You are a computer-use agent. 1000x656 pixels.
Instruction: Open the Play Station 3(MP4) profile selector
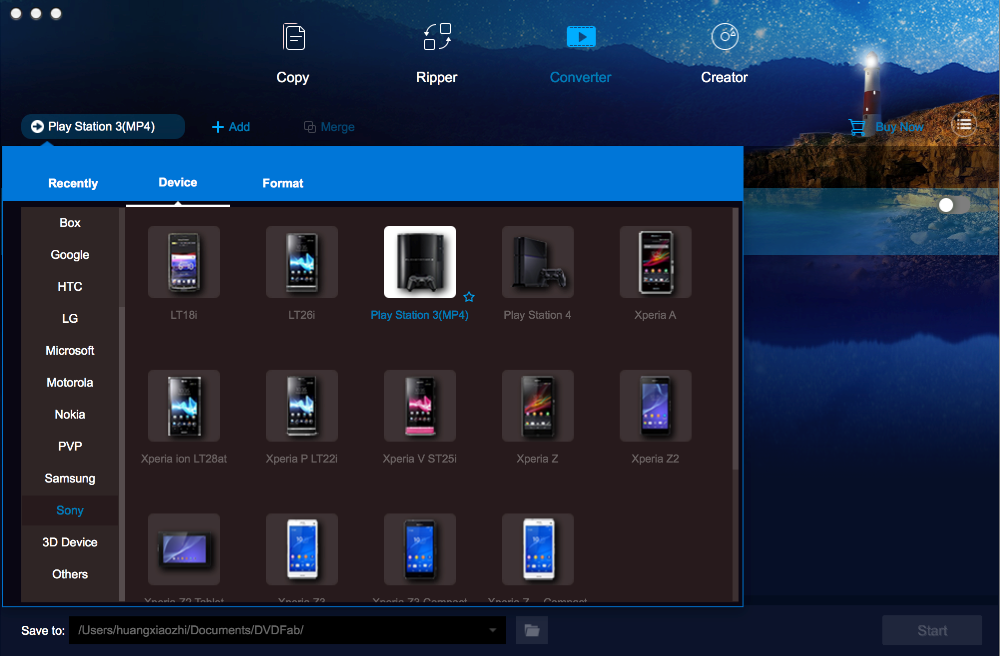point(103,126)
